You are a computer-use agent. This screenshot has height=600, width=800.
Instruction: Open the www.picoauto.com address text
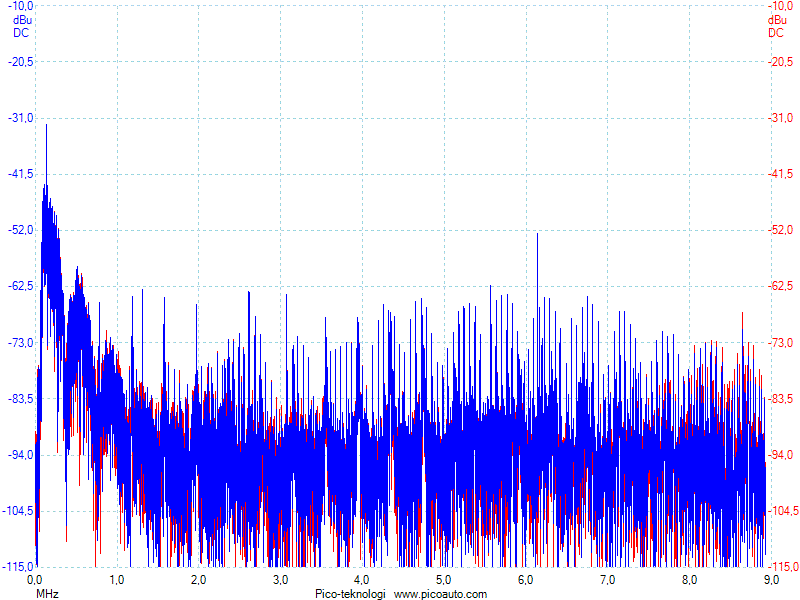(440, 594)
